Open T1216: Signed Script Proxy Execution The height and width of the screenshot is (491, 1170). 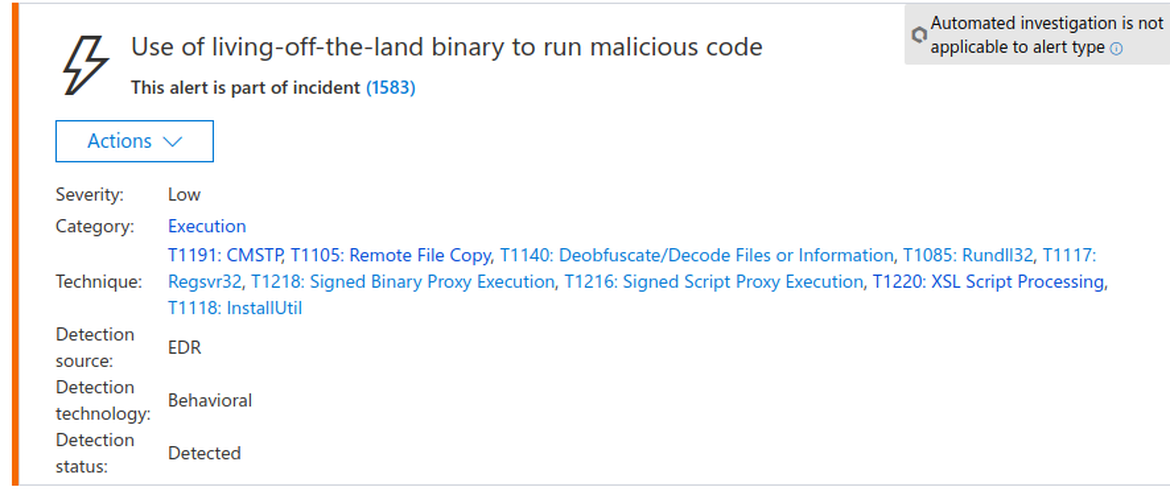point(713,282)
